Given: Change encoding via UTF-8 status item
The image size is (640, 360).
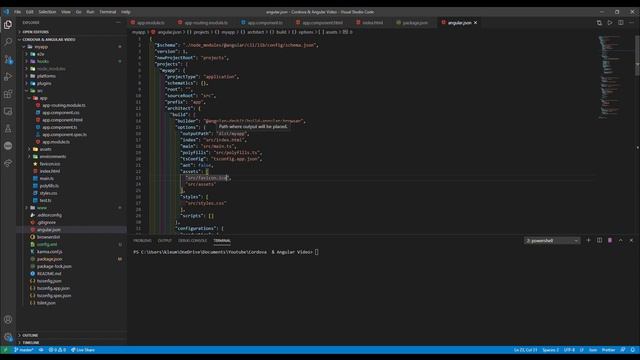Looking at the screenshot, I should pos(569,350).
